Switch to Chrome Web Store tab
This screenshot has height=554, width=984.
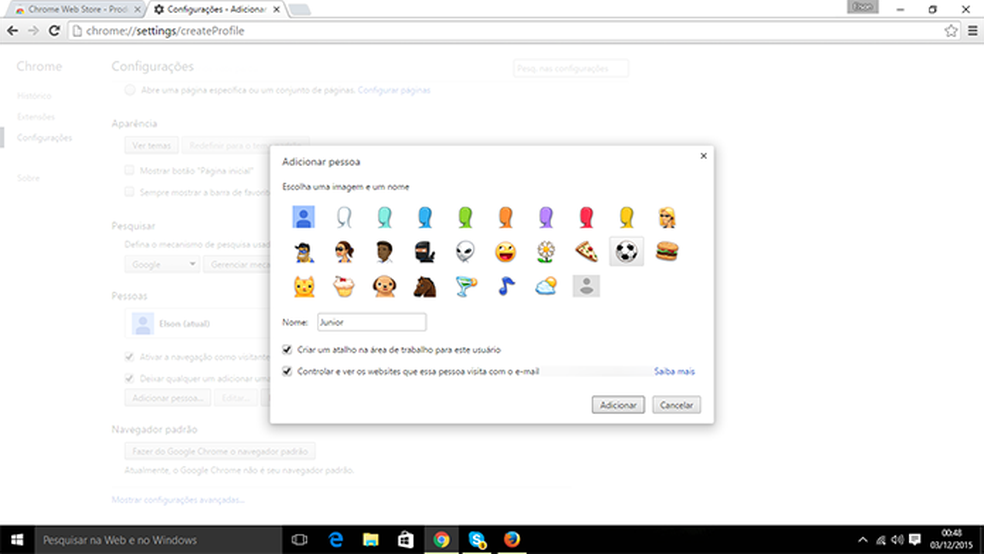[x=76, y=9]
